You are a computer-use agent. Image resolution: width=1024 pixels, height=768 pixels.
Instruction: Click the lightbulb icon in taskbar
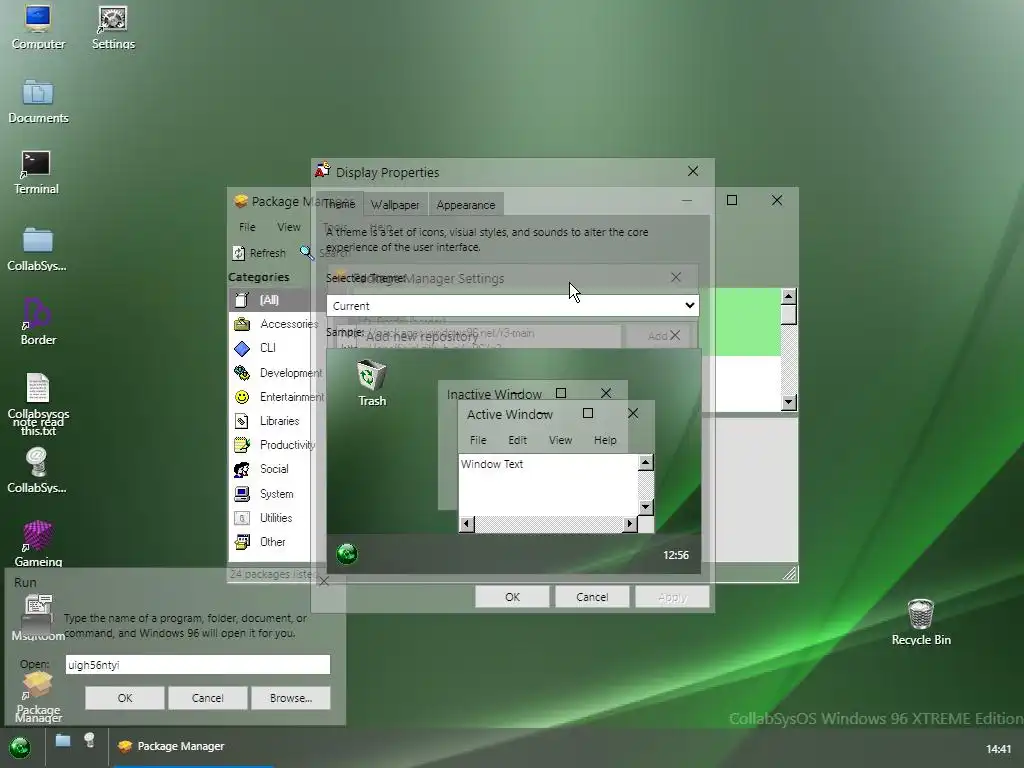pos(89,741)
